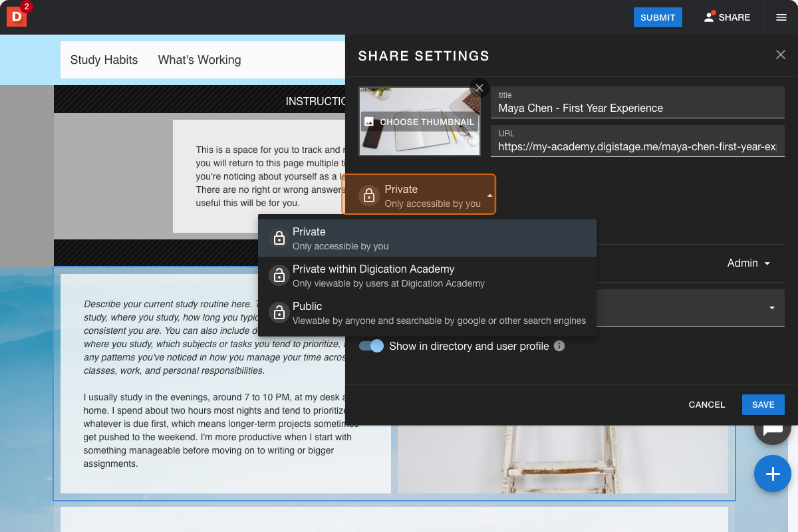Screen dimensions: 798x532
Task: Collapse the Private visibility dropdown
Action: coord(419,195)
